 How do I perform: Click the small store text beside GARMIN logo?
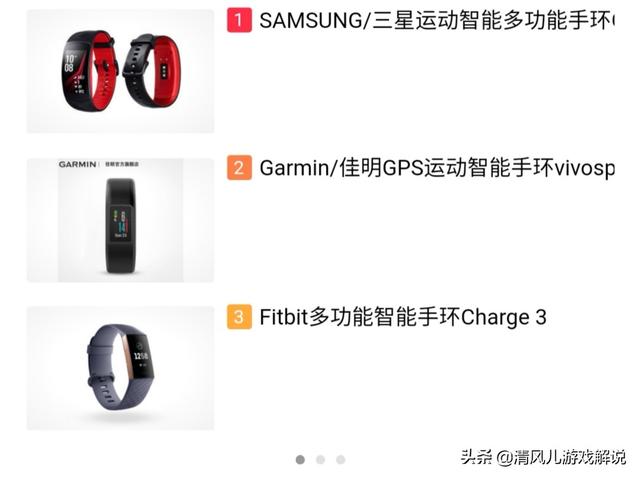point(122,164)
